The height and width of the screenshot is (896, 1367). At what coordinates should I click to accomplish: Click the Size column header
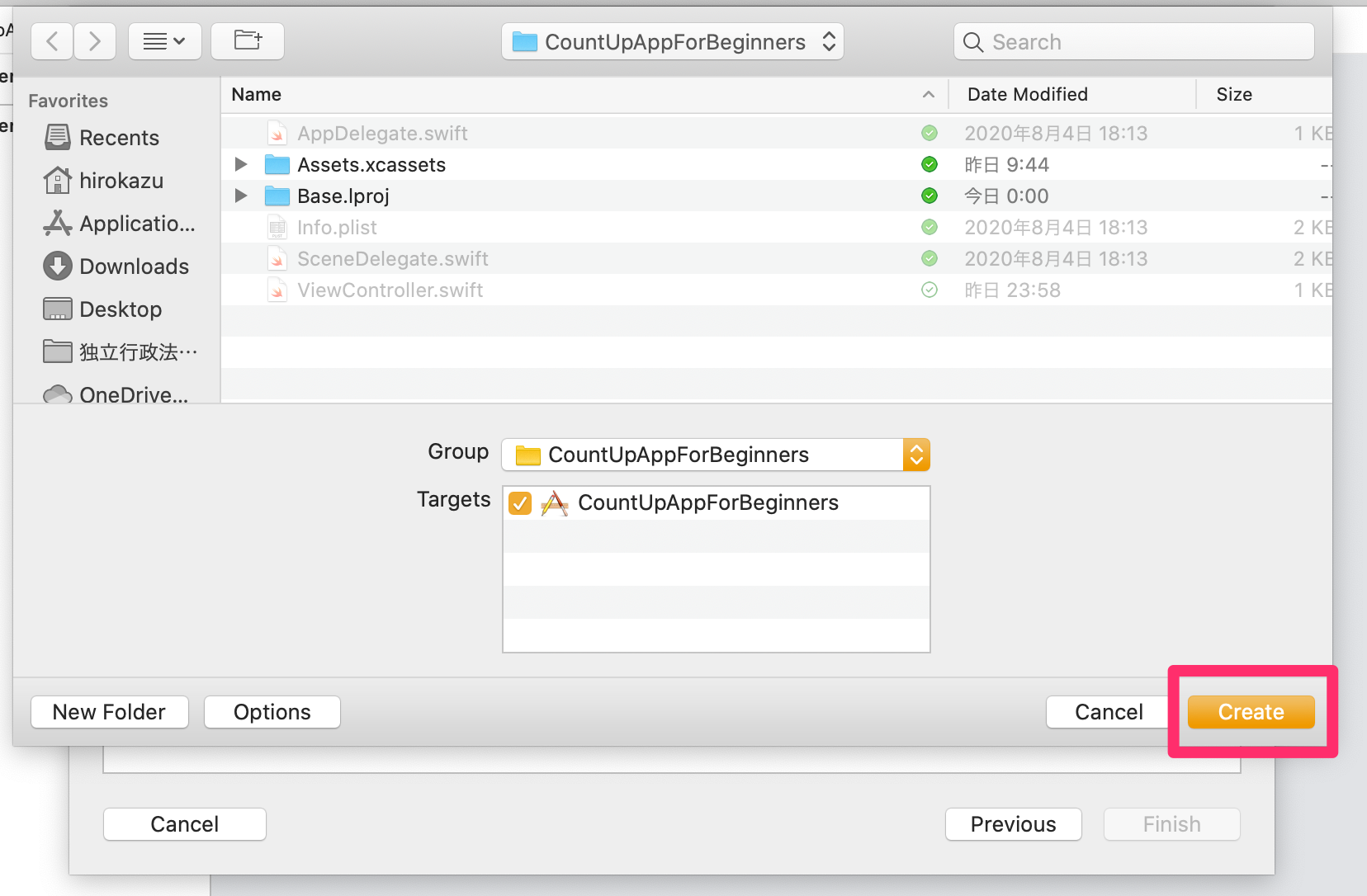click(1265, 94)
